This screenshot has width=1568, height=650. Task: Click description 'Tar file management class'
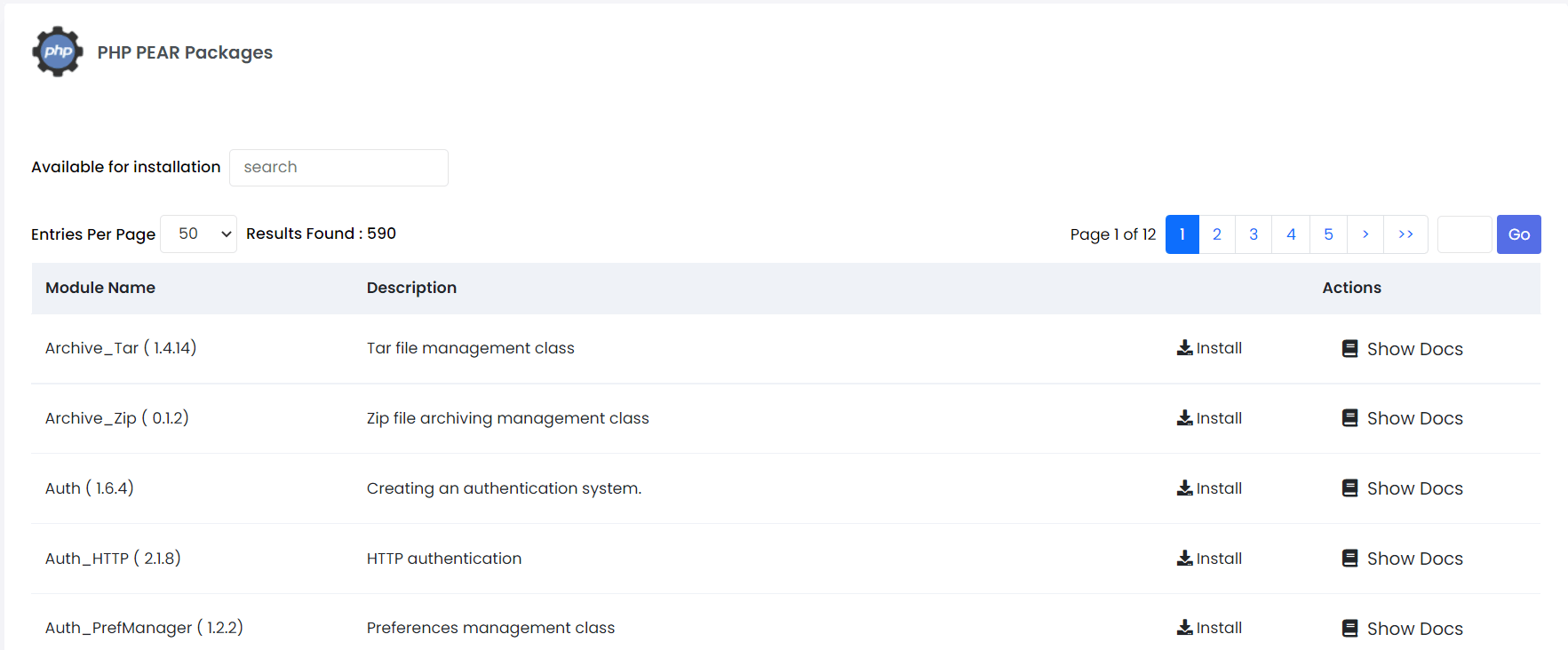pyautogui.click(x=471, y=348)
